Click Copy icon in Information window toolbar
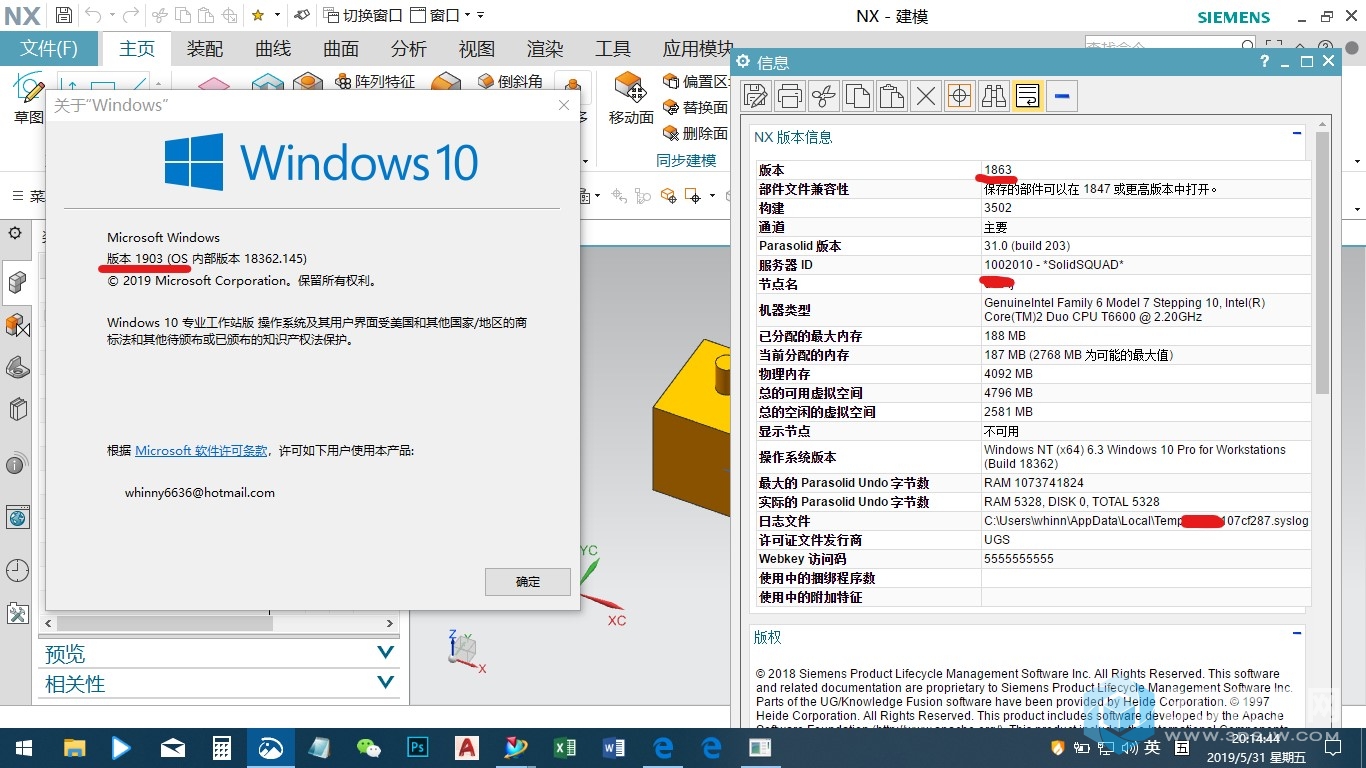The image size is (1366, 768). click(858, 96)
